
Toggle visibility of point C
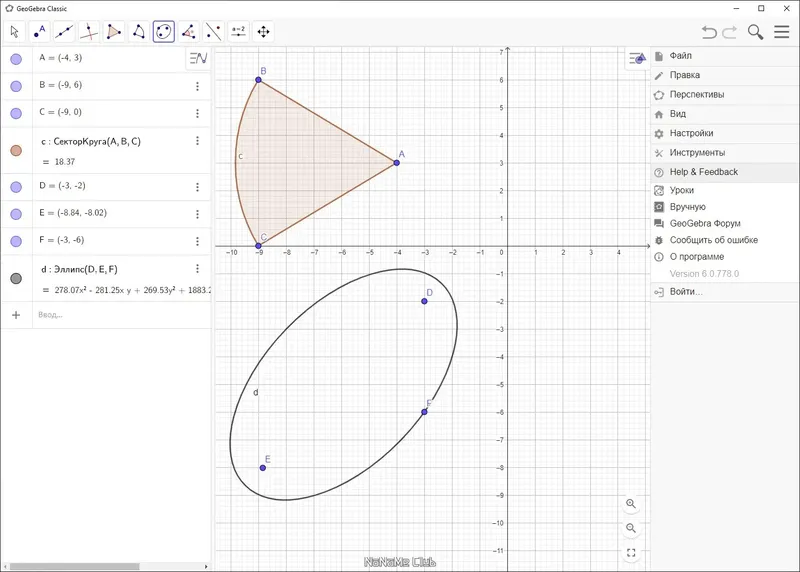coord(16,113)
